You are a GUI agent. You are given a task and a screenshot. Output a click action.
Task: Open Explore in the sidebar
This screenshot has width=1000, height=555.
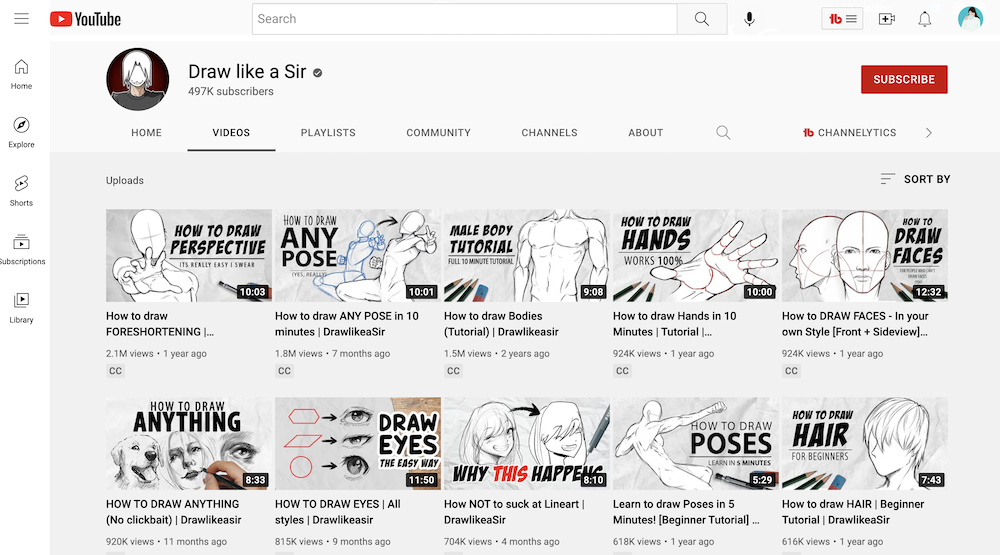pyautogui.click(x=21, y=133)
